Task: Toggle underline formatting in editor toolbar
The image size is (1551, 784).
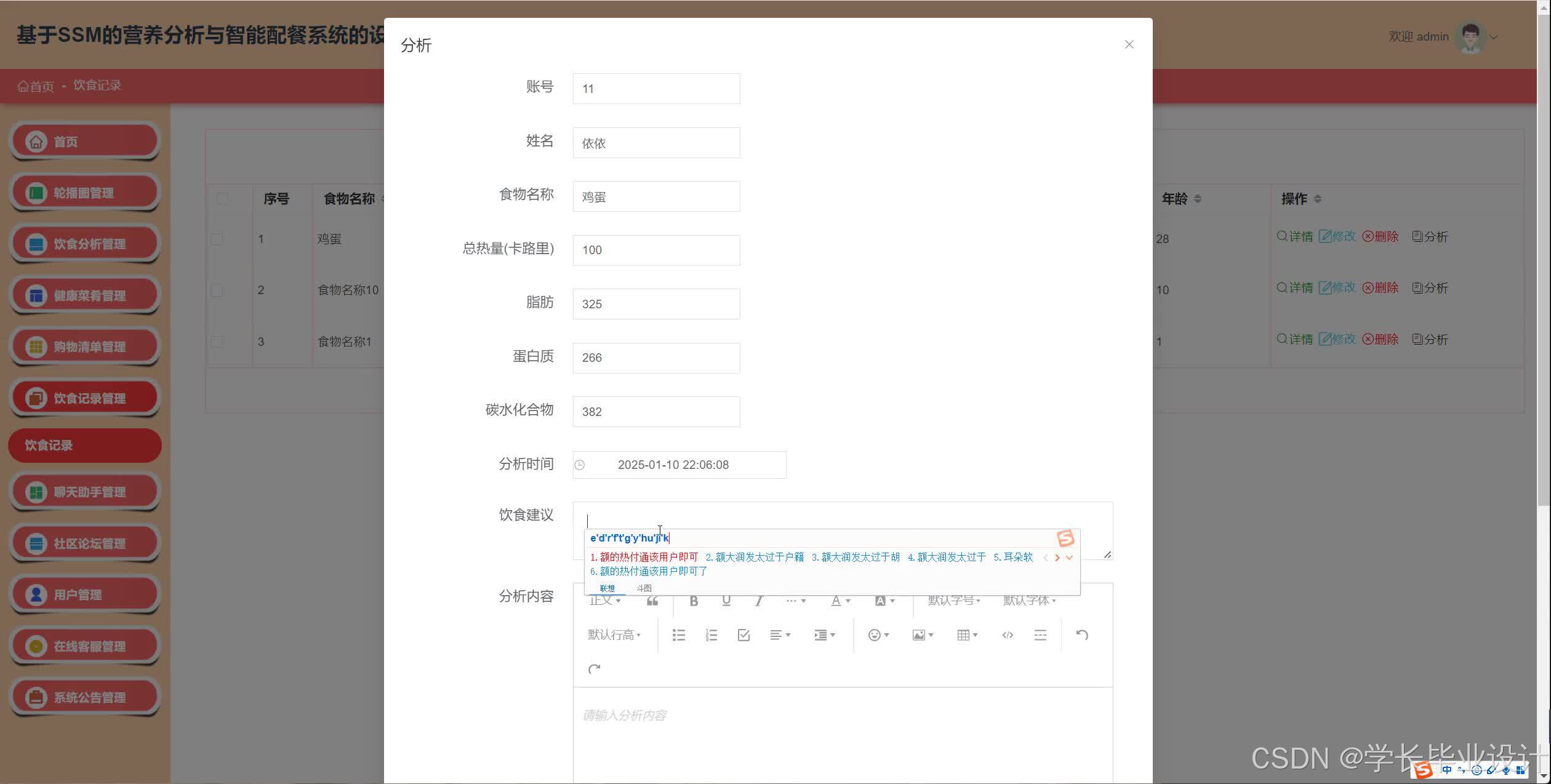Action: [x=726, y=601]
